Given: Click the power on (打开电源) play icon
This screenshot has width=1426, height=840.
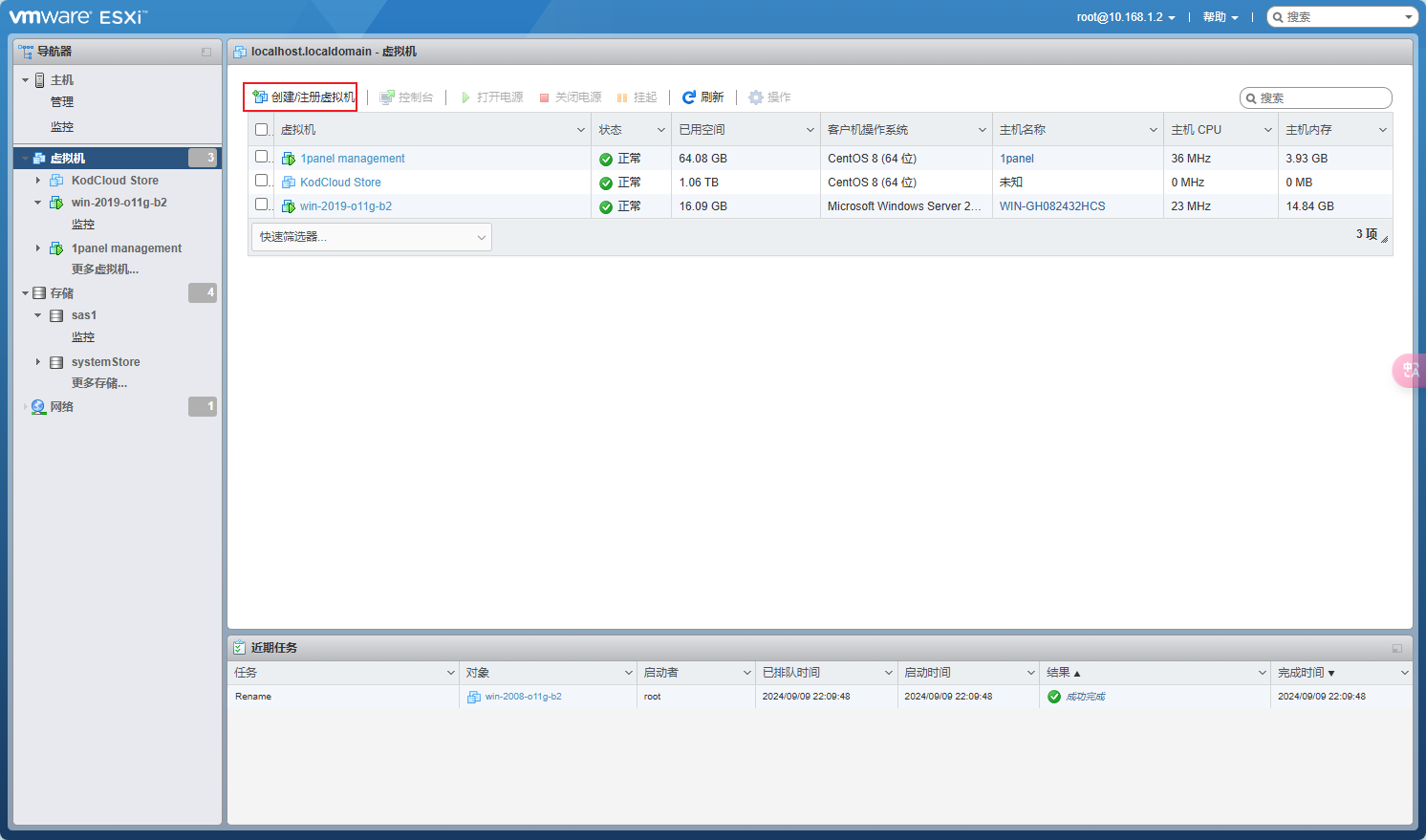Looking at the screenshot, I should click(465, 97).
